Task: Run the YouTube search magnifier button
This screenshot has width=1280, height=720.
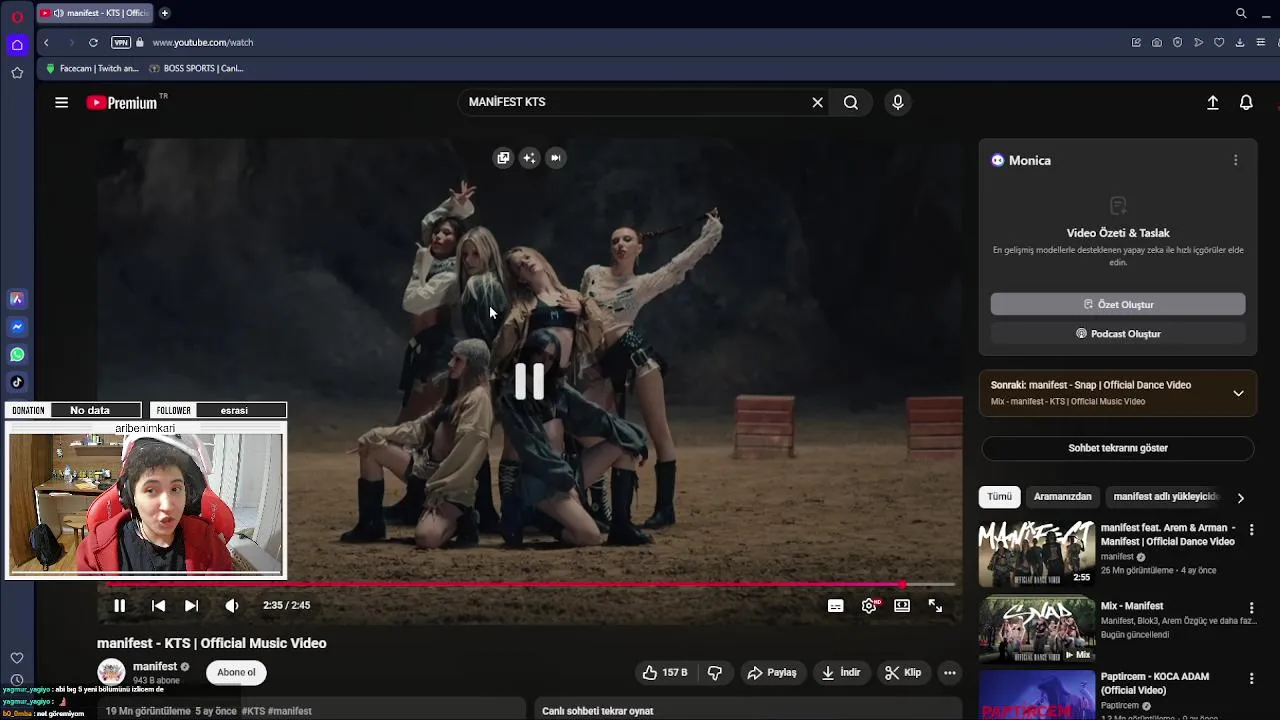Action: click(851, 102)
